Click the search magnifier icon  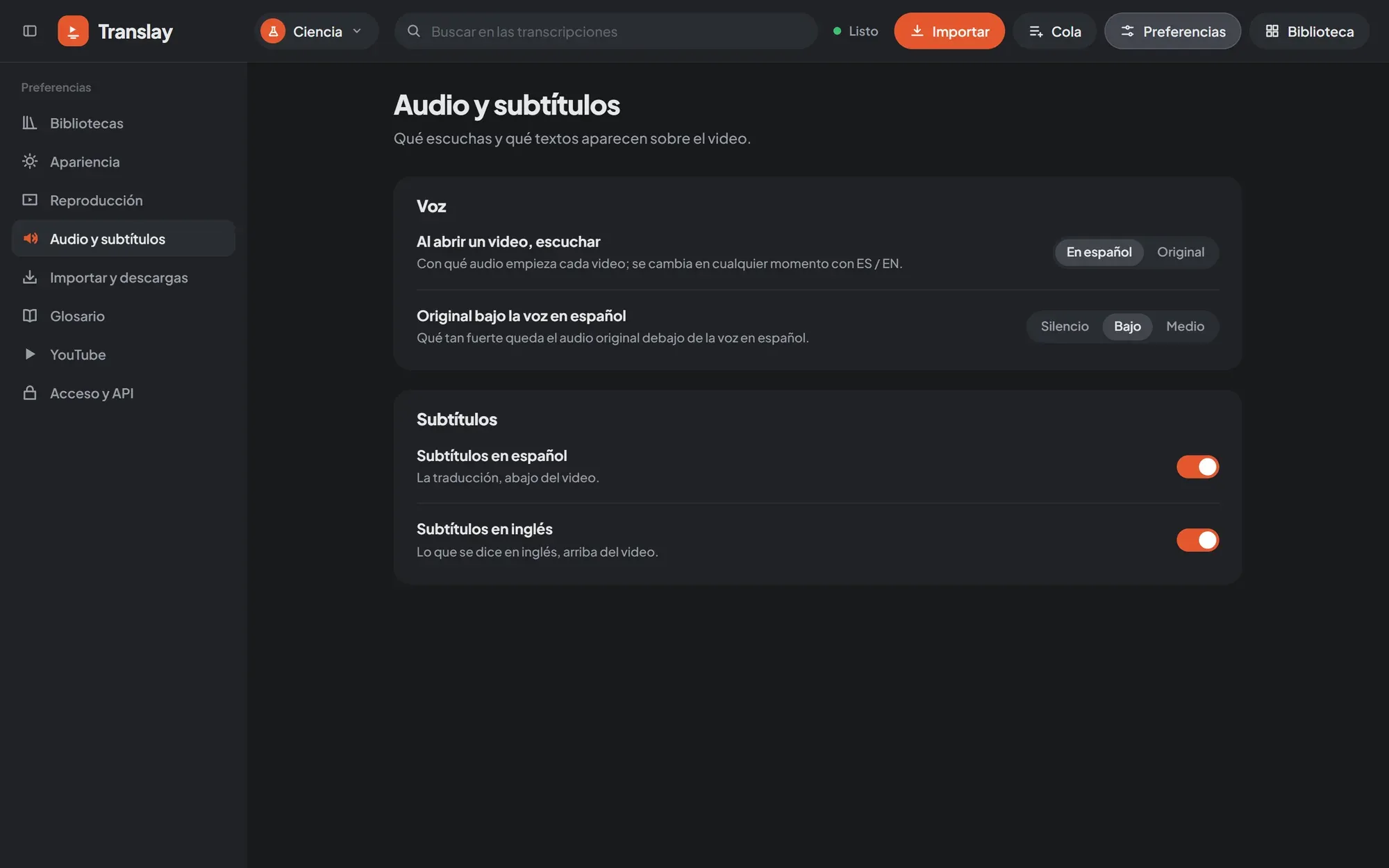click(x=414, y=31)
